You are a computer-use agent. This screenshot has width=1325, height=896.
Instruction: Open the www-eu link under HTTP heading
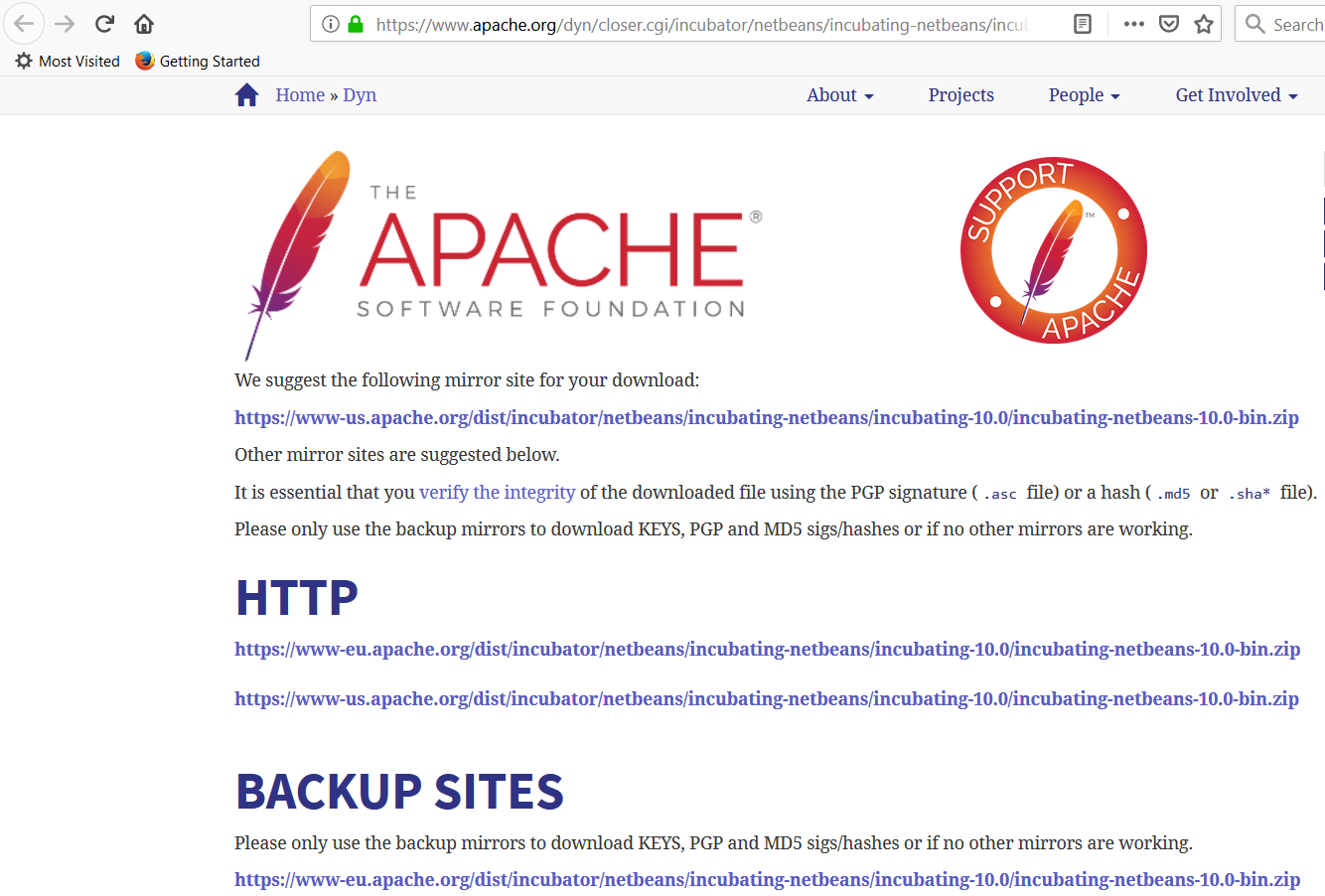point(768,649)
